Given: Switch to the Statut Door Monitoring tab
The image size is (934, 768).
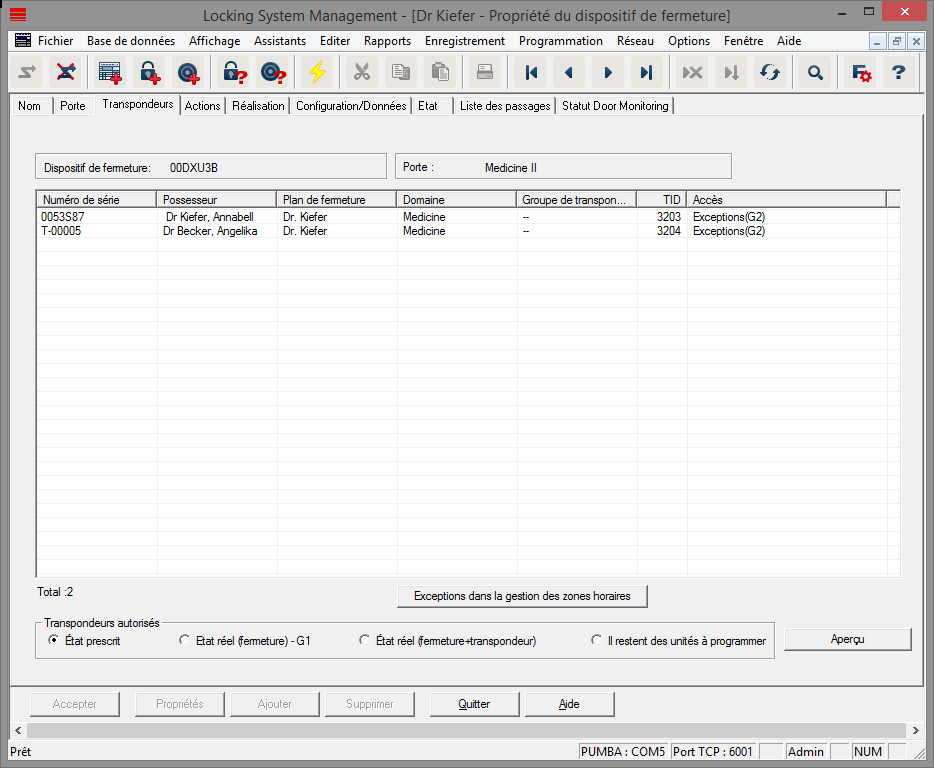Looking at the screenshot, I should click(614, 105).
